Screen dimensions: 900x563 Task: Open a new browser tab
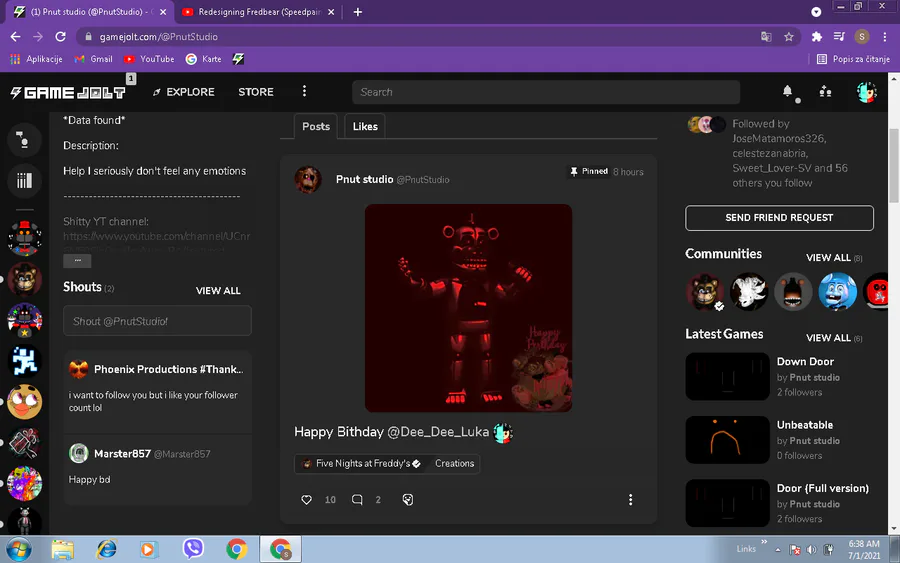point(358,12)
